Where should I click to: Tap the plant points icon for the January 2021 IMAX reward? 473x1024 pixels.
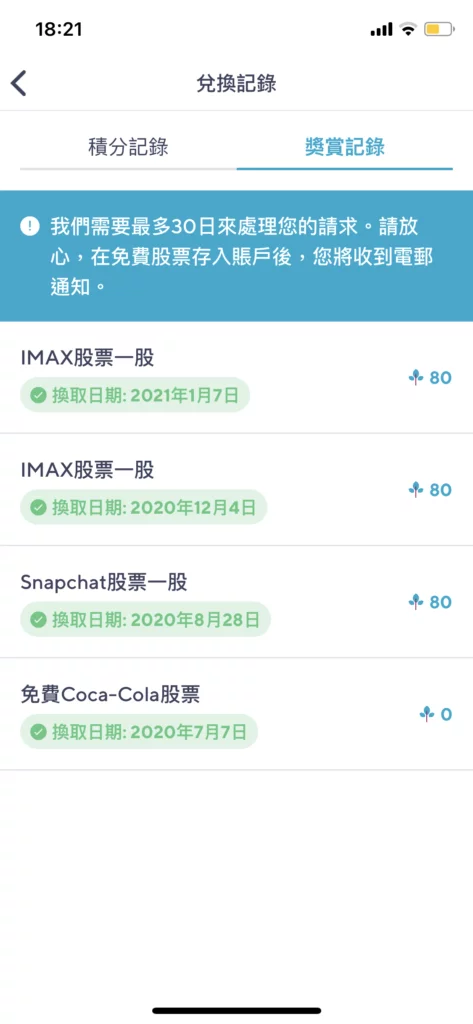pos(416,377)
